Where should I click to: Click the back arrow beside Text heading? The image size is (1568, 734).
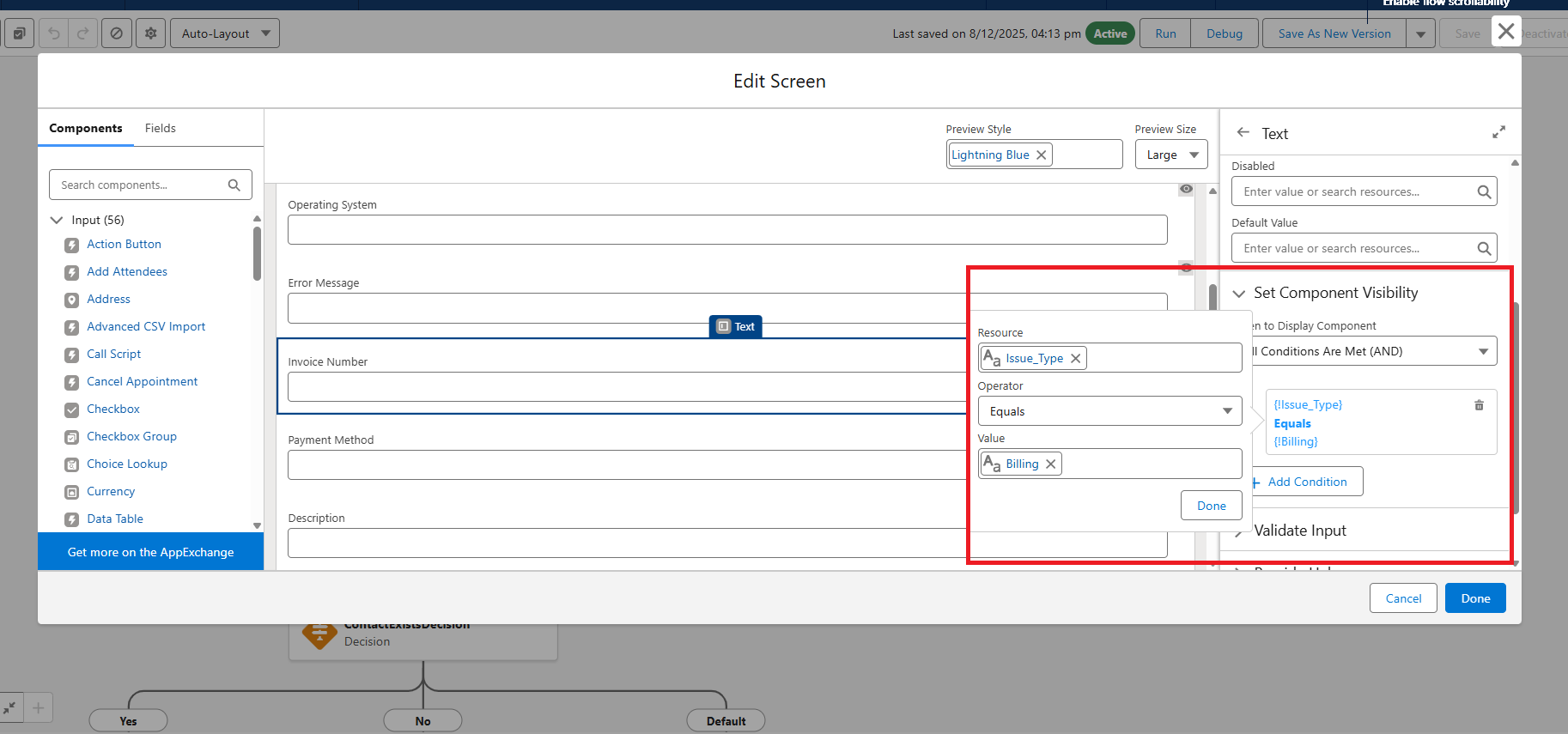[1243, 133]
